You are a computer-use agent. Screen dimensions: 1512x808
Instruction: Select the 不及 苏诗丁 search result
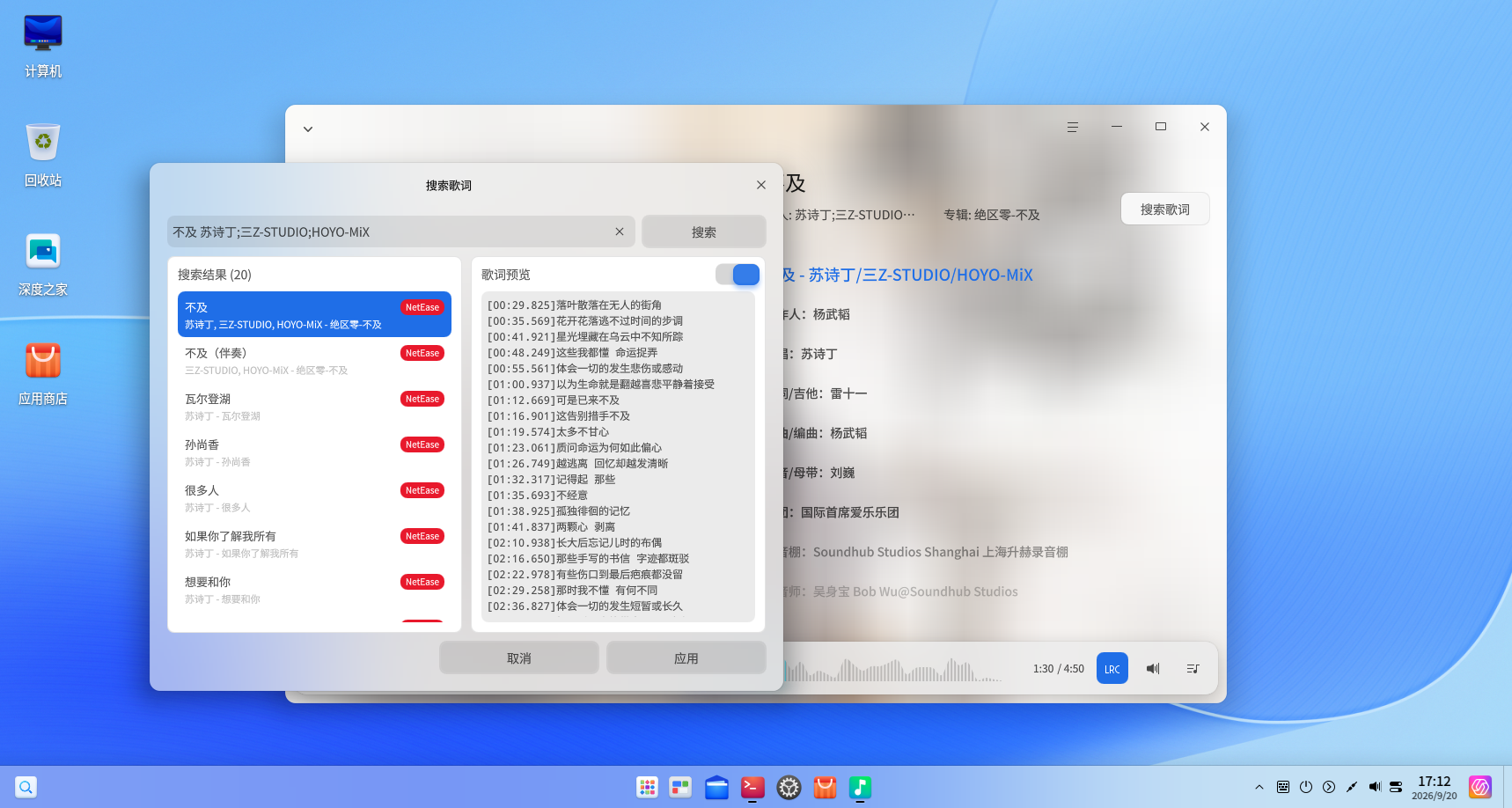click(314, 314)
